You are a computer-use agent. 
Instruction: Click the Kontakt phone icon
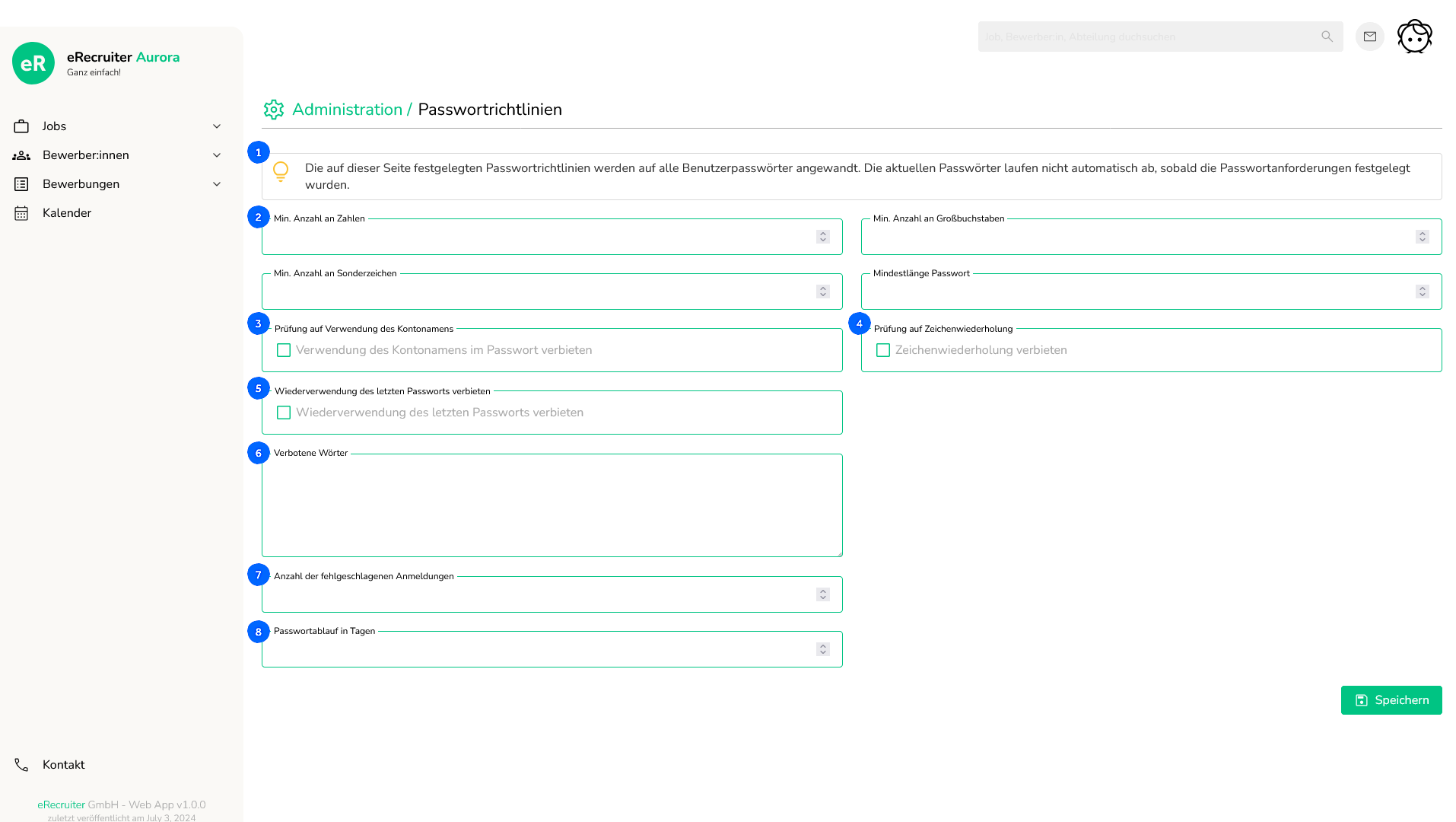[21, 765]
